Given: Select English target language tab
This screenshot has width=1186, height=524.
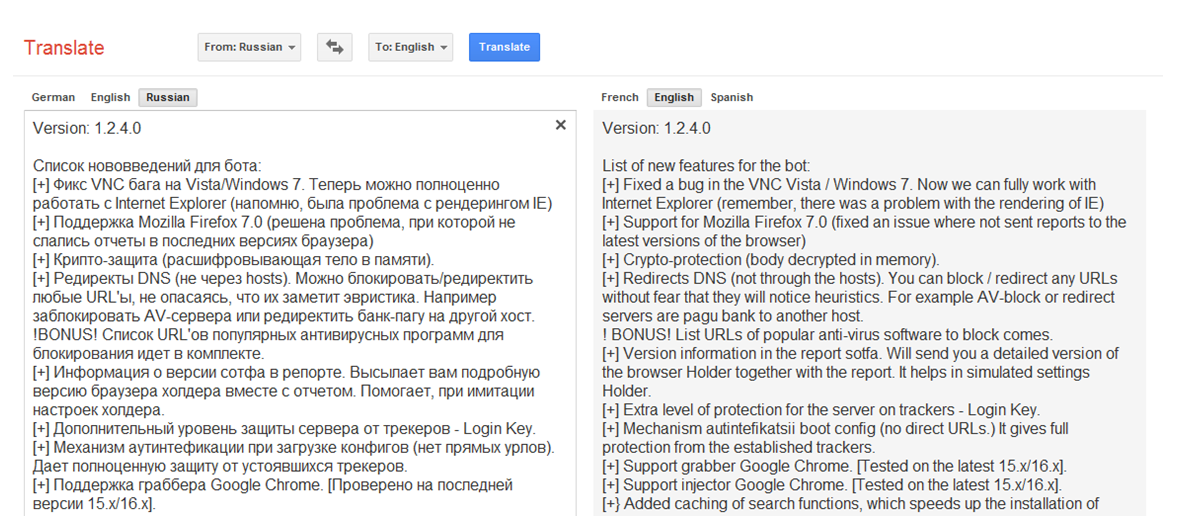Looking at the screenshot, I should pos(674,98).
